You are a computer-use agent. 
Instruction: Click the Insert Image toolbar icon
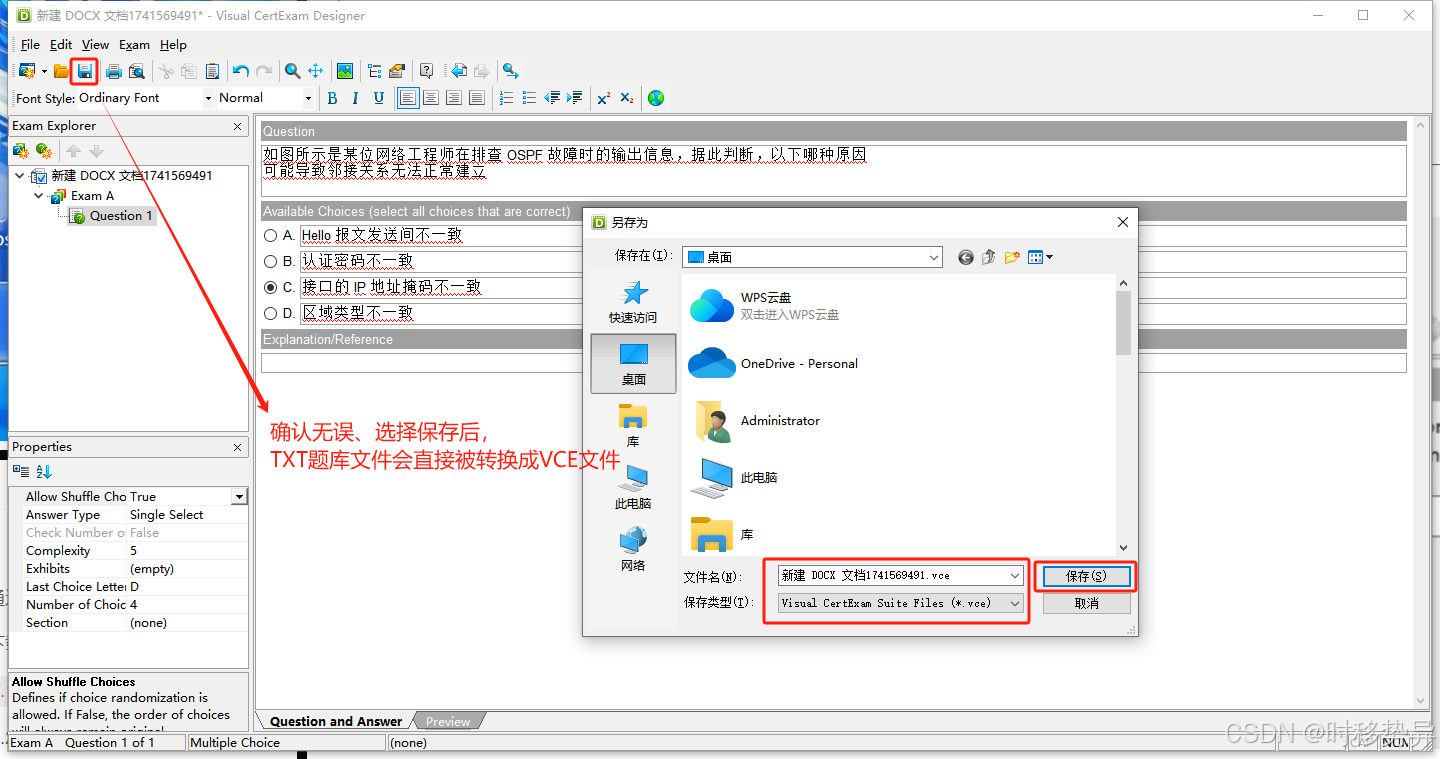click(344, 71)
